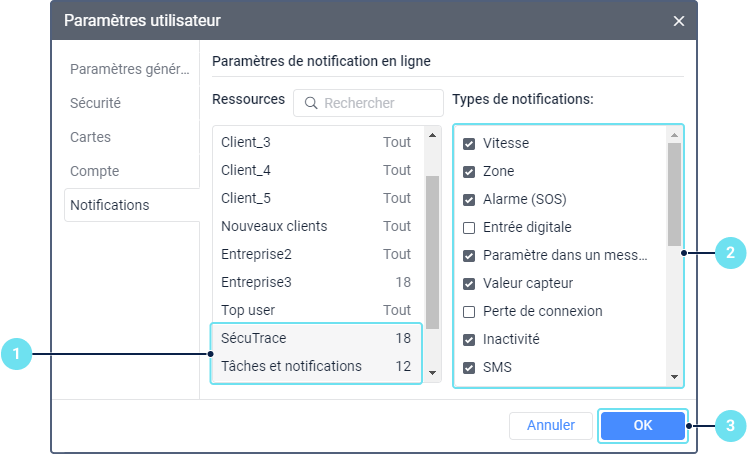Switch to the Cartes tab
Screen dimensions: 747x454
(x=91, y=137)
